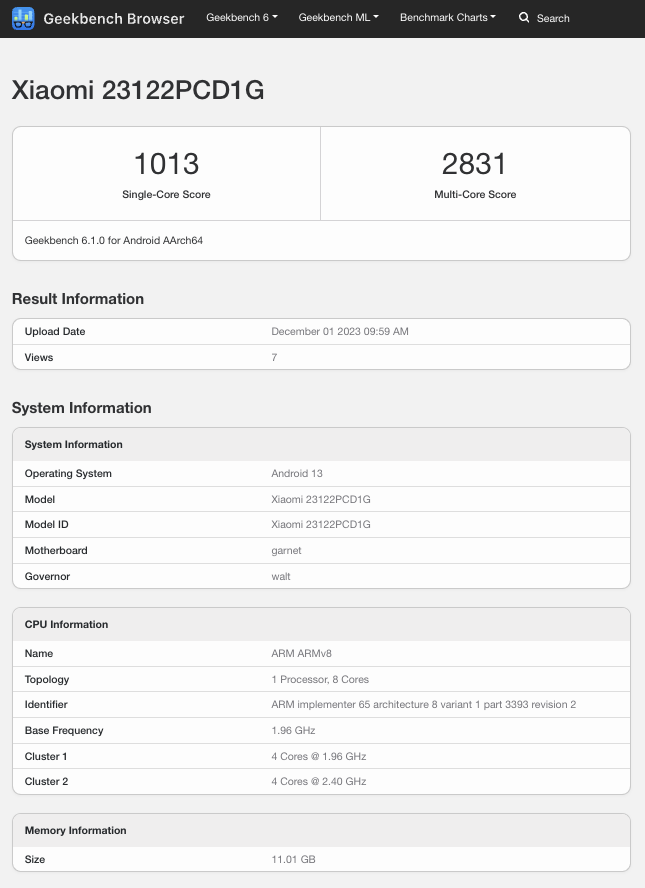Click the Geekbench logo icon
The width and height of the screenshot is (645, 888).
point(23,18)
